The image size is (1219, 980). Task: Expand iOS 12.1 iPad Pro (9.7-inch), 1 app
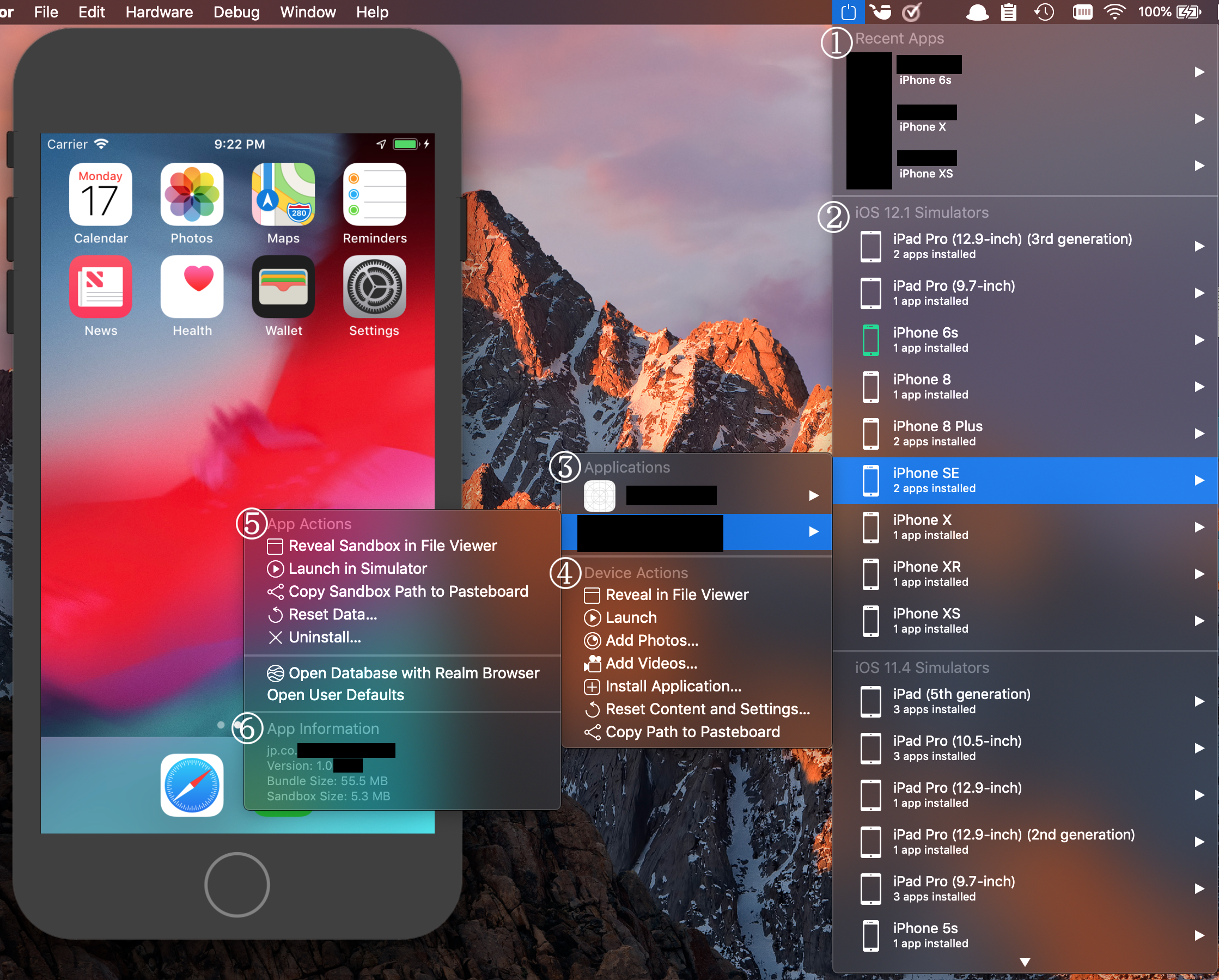tap(1025, 293)
